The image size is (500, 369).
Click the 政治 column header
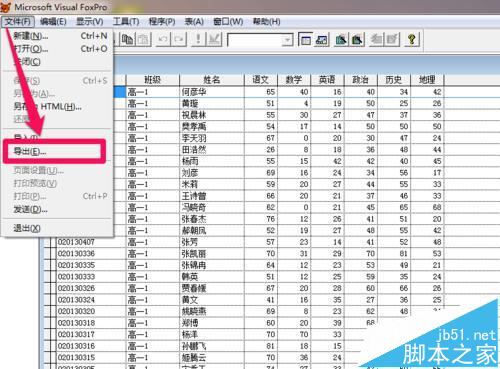[x=360, y=80]
